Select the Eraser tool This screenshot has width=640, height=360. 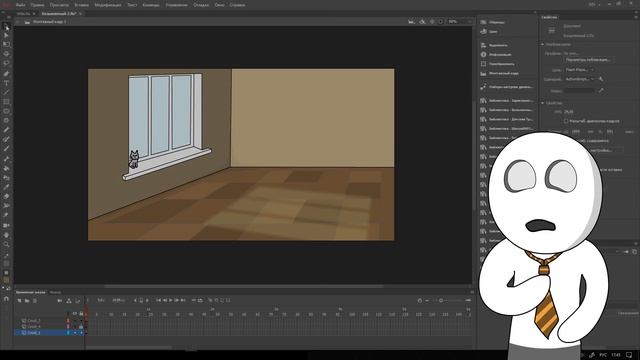6,196
